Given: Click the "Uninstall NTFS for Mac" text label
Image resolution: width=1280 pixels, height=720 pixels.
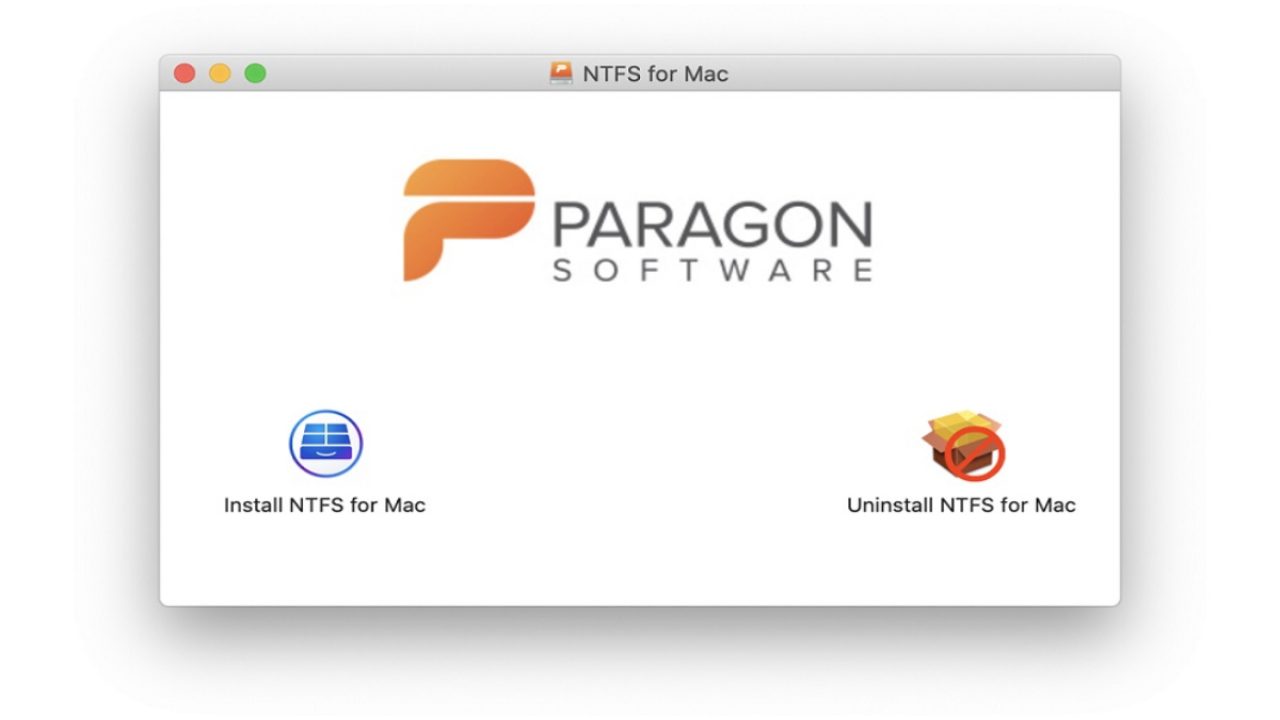Looking at the screenshot, I should point(961,505).
